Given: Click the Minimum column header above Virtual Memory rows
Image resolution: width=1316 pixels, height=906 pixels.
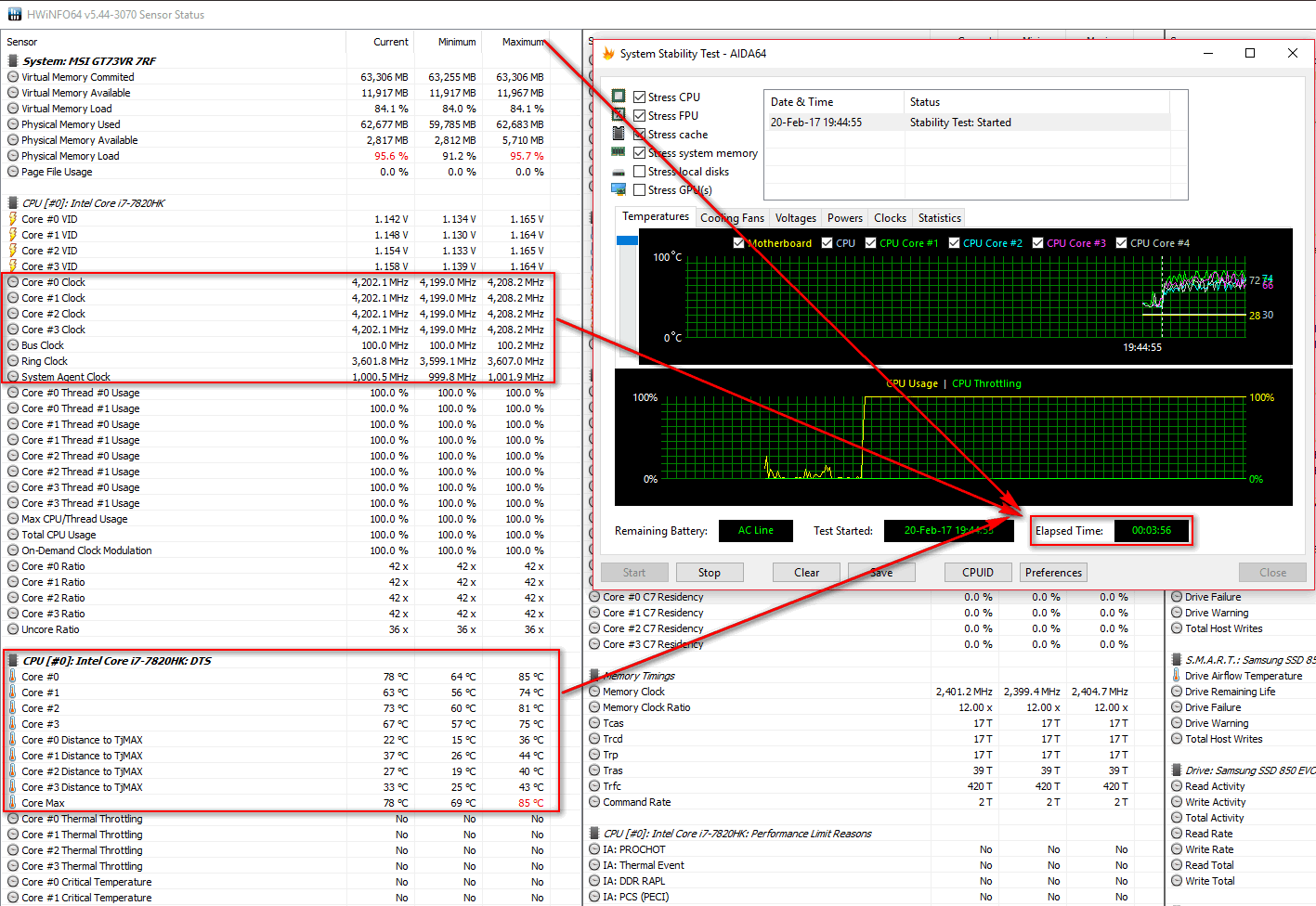Looking at the screenshot, I should click(x=448, y=42).
